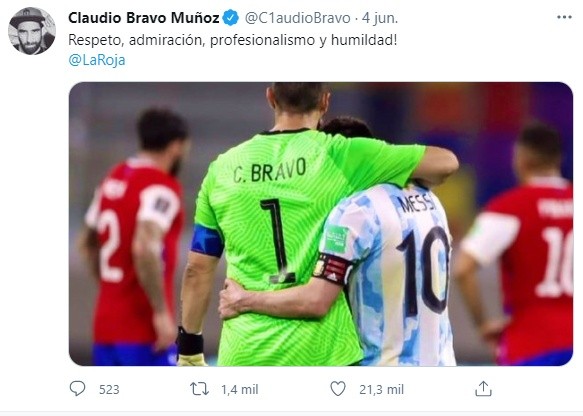
Task: Open the share upload icon
Action: pyautogui.click(x=483, y=389)
